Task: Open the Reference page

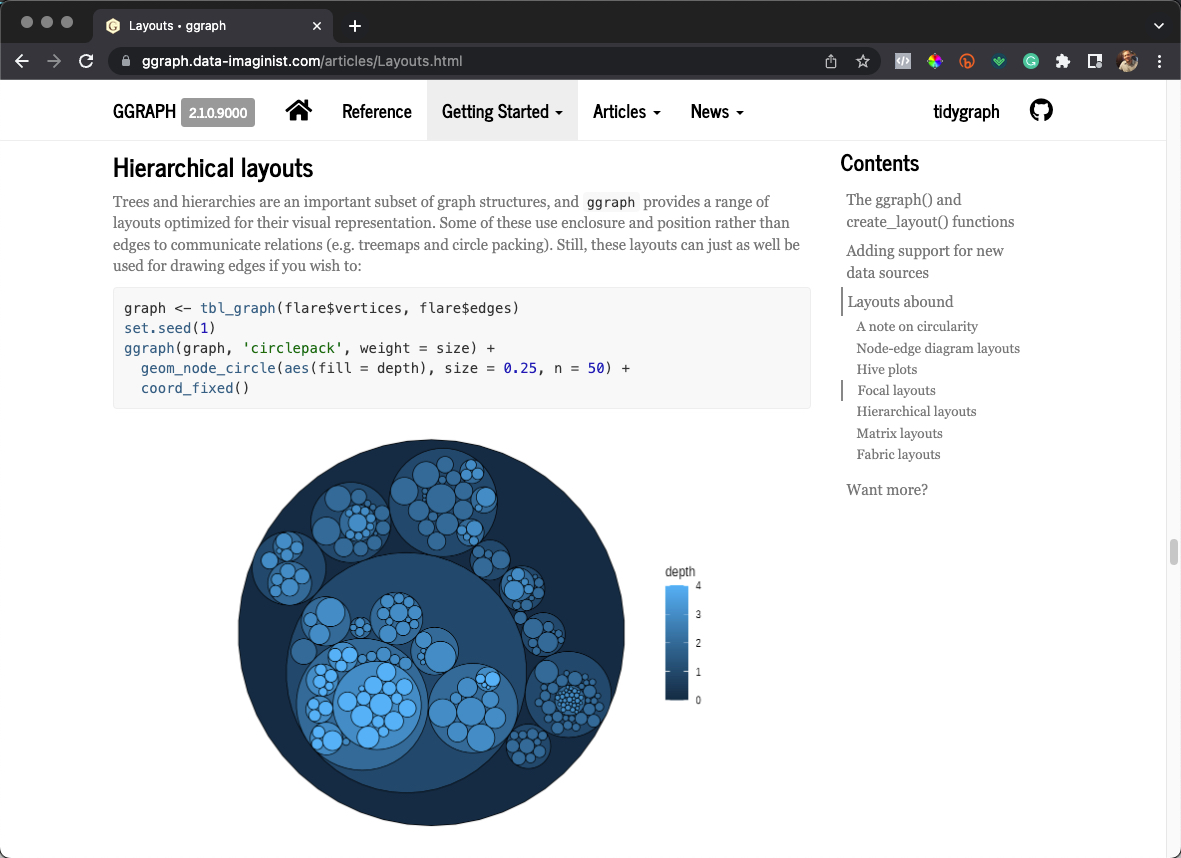Action: pyautogui.click(x=377, y=111)
